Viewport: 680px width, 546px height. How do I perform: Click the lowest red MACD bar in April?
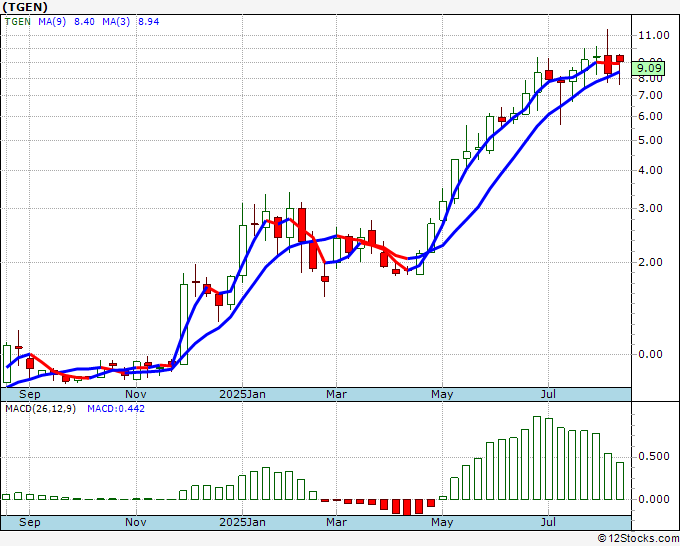pyautogui.click(x=407, y=507)
